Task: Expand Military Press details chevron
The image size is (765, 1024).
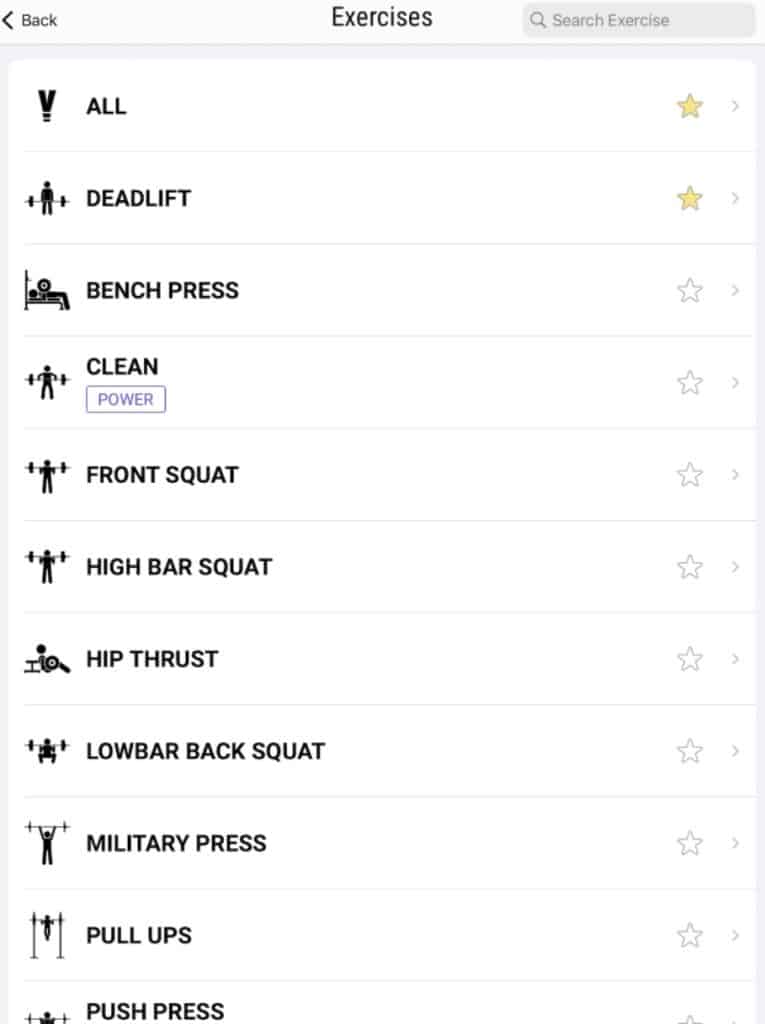Action: (735, 843)
